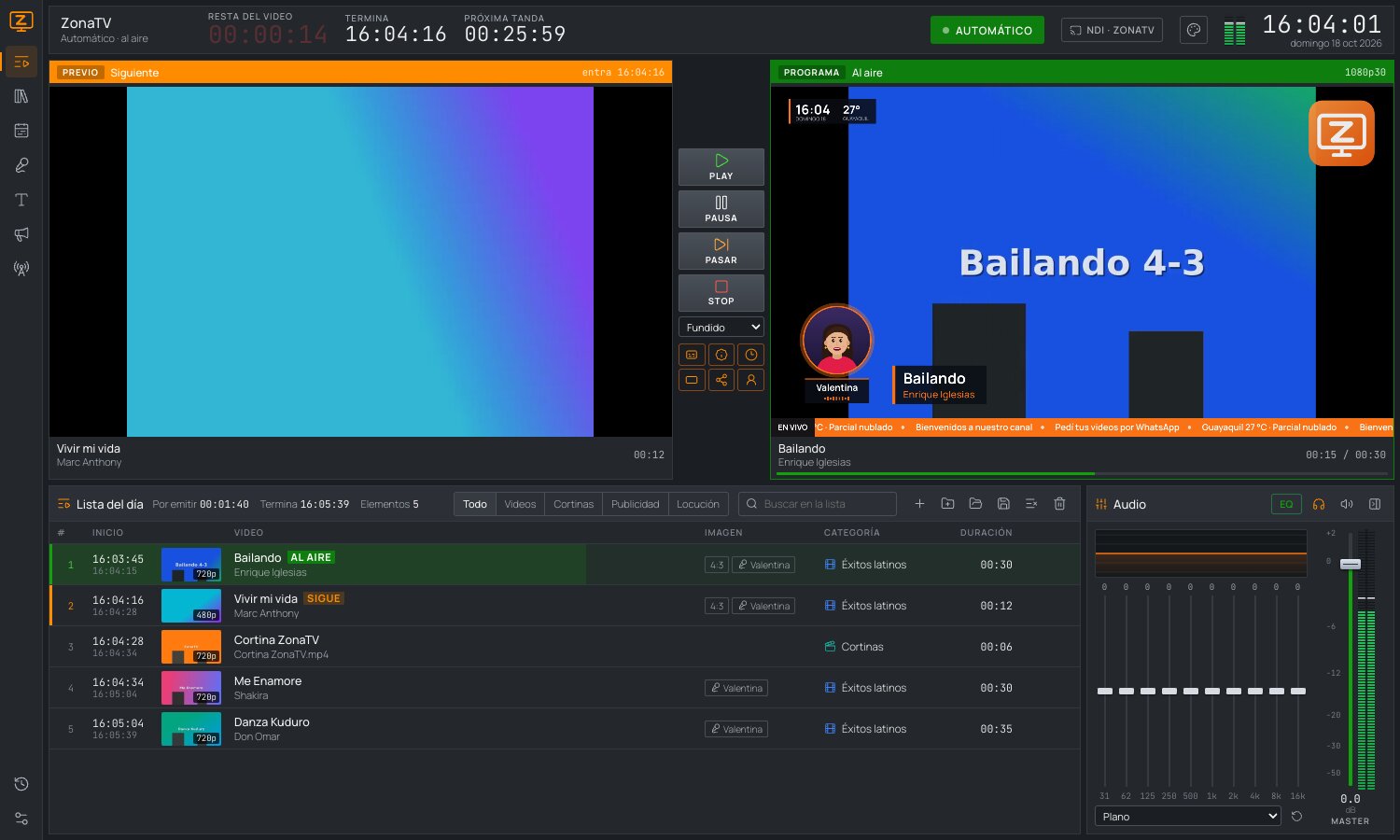Open the broadcast antenna streaming section
This screenshot has height=840, width=1400.
[21, 269]
